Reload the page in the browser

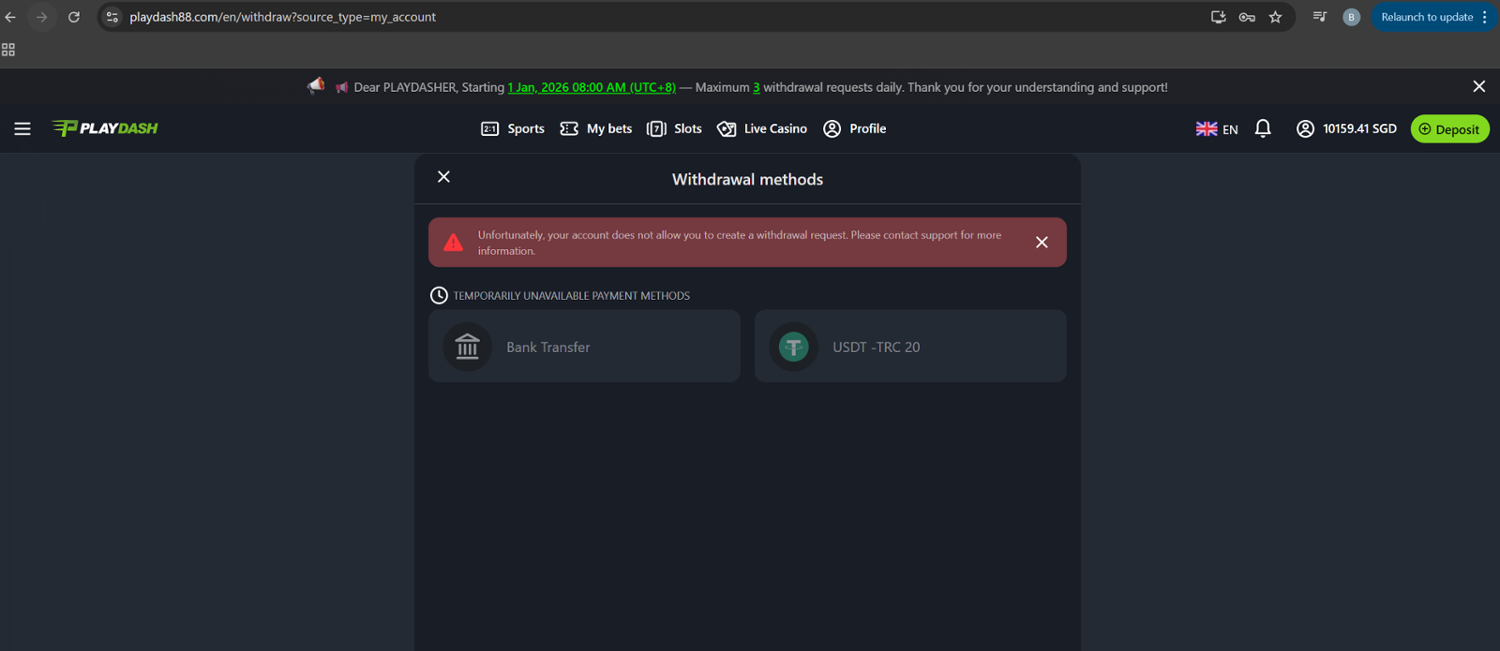pyautogui.click(x=74, y=17)
